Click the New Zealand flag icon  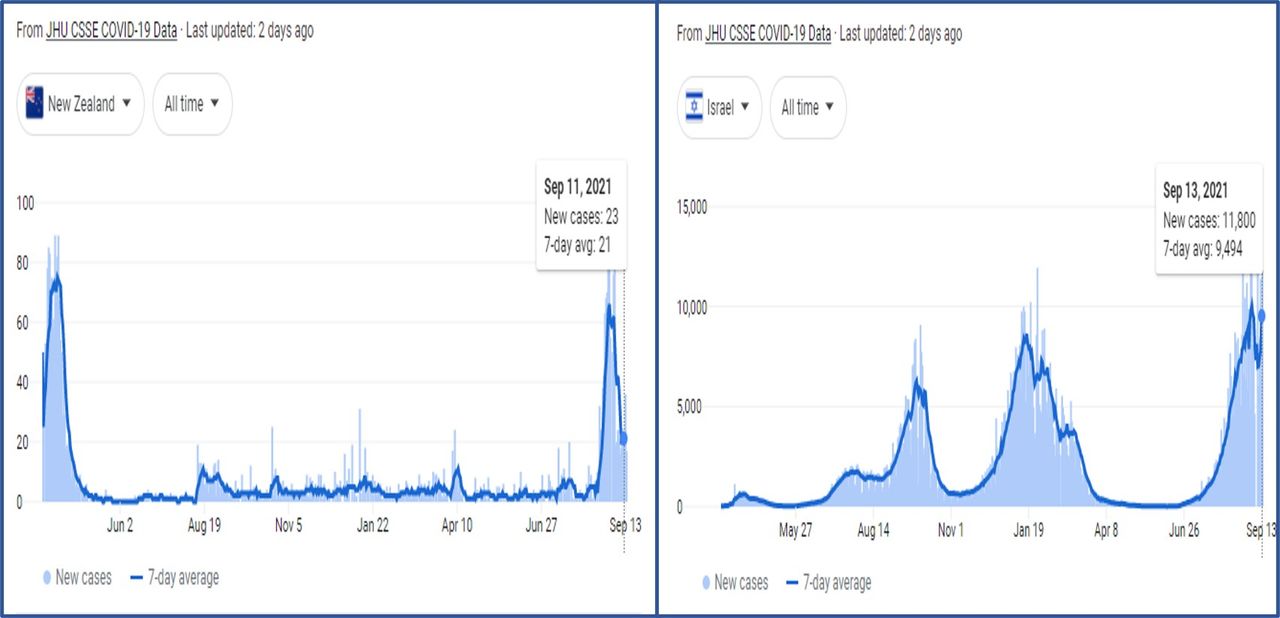(33, 103)
